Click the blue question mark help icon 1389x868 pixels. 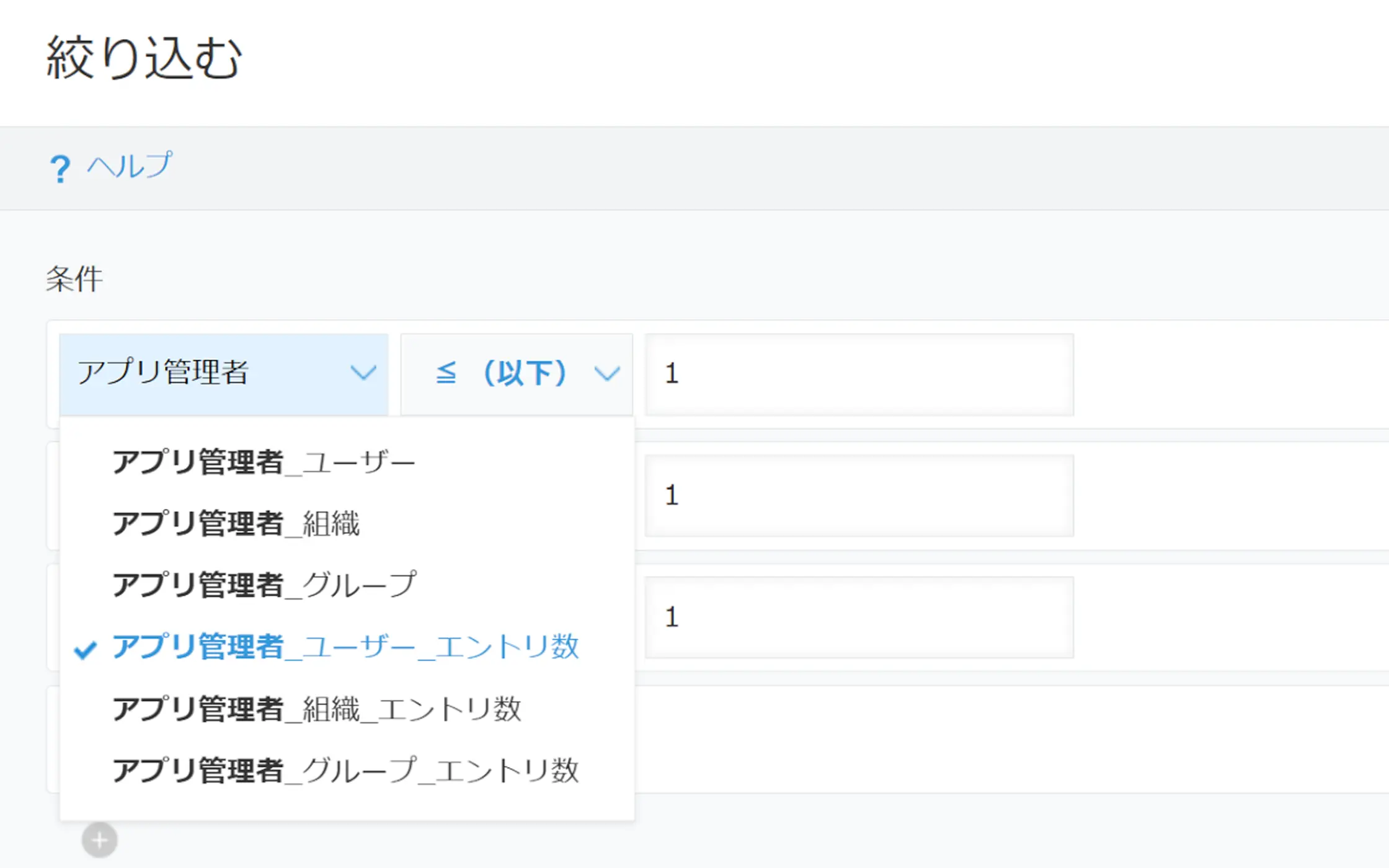pos(60,168)
